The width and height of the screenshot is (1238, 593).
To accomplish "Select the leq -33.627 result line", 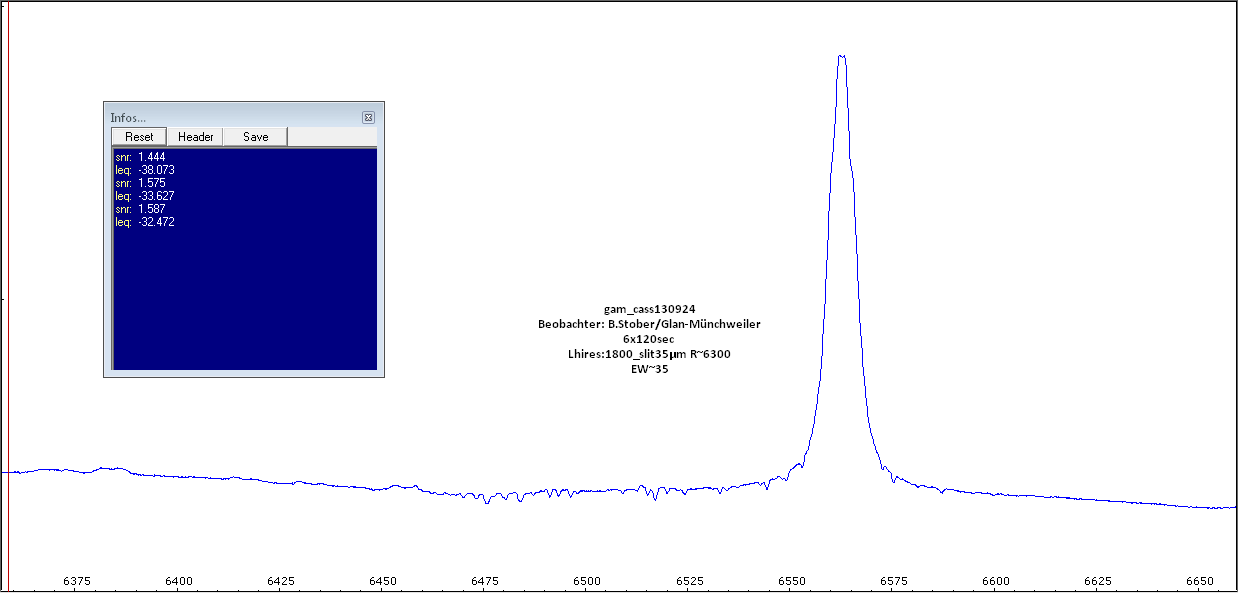I will point(145,196).
